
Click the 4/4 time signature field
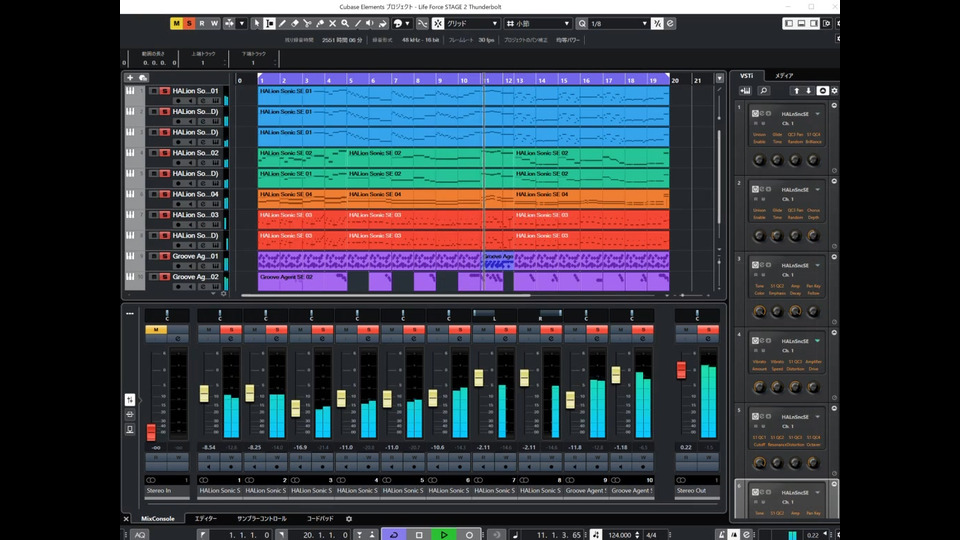[x=651, y=535]
